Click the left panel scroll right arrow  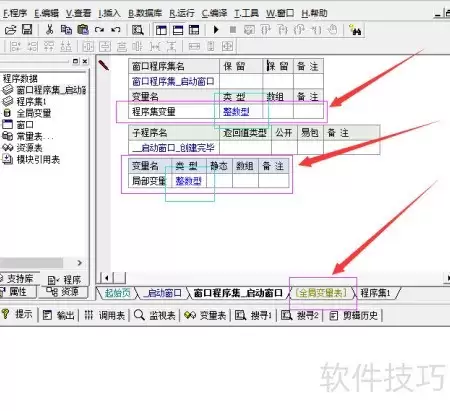coord(80,263)
